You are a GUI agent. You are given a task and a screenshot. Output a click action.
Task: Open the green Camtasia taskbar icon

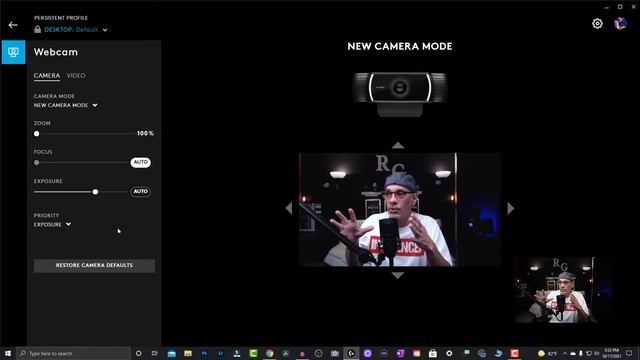[x=253, y=353]
